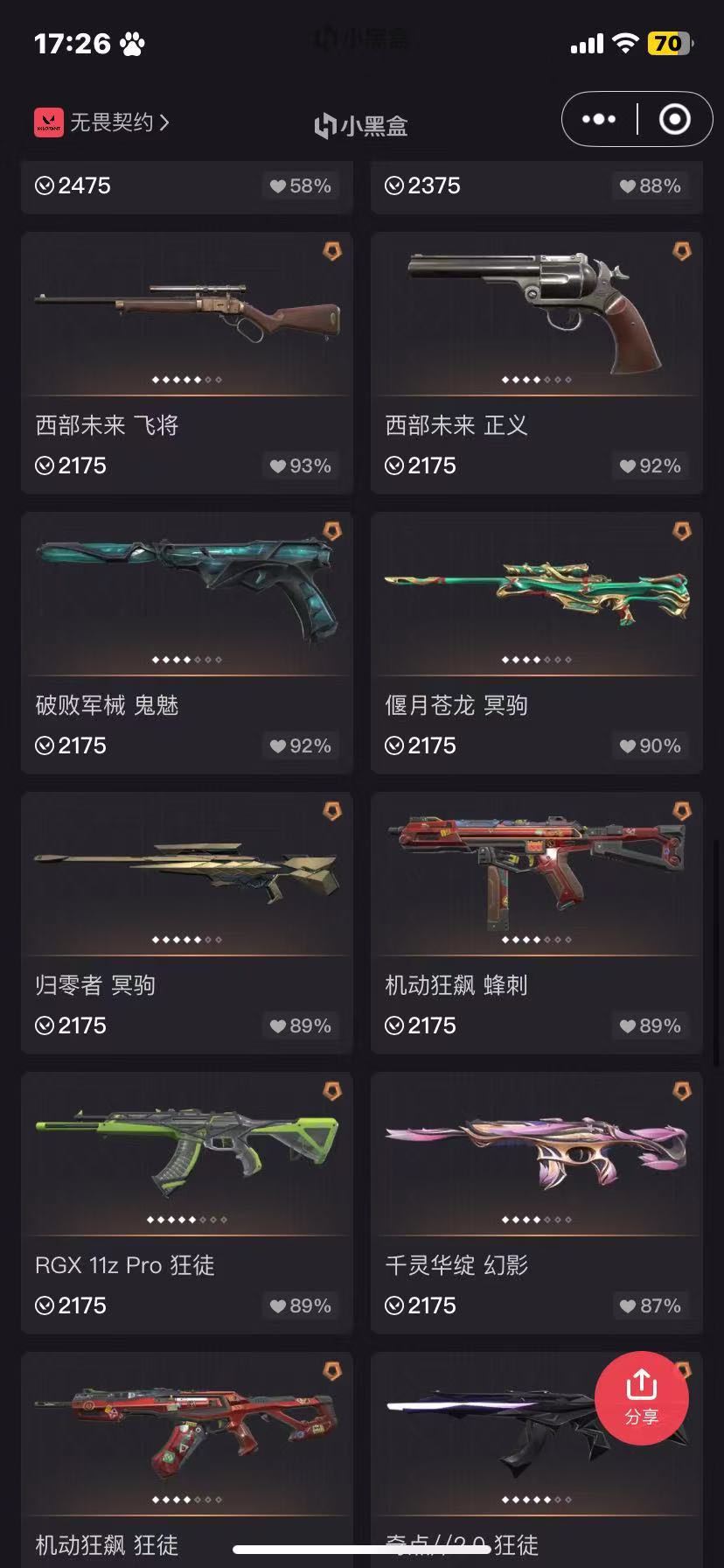Expand the 无畏契约 game selector chevron

164,122
